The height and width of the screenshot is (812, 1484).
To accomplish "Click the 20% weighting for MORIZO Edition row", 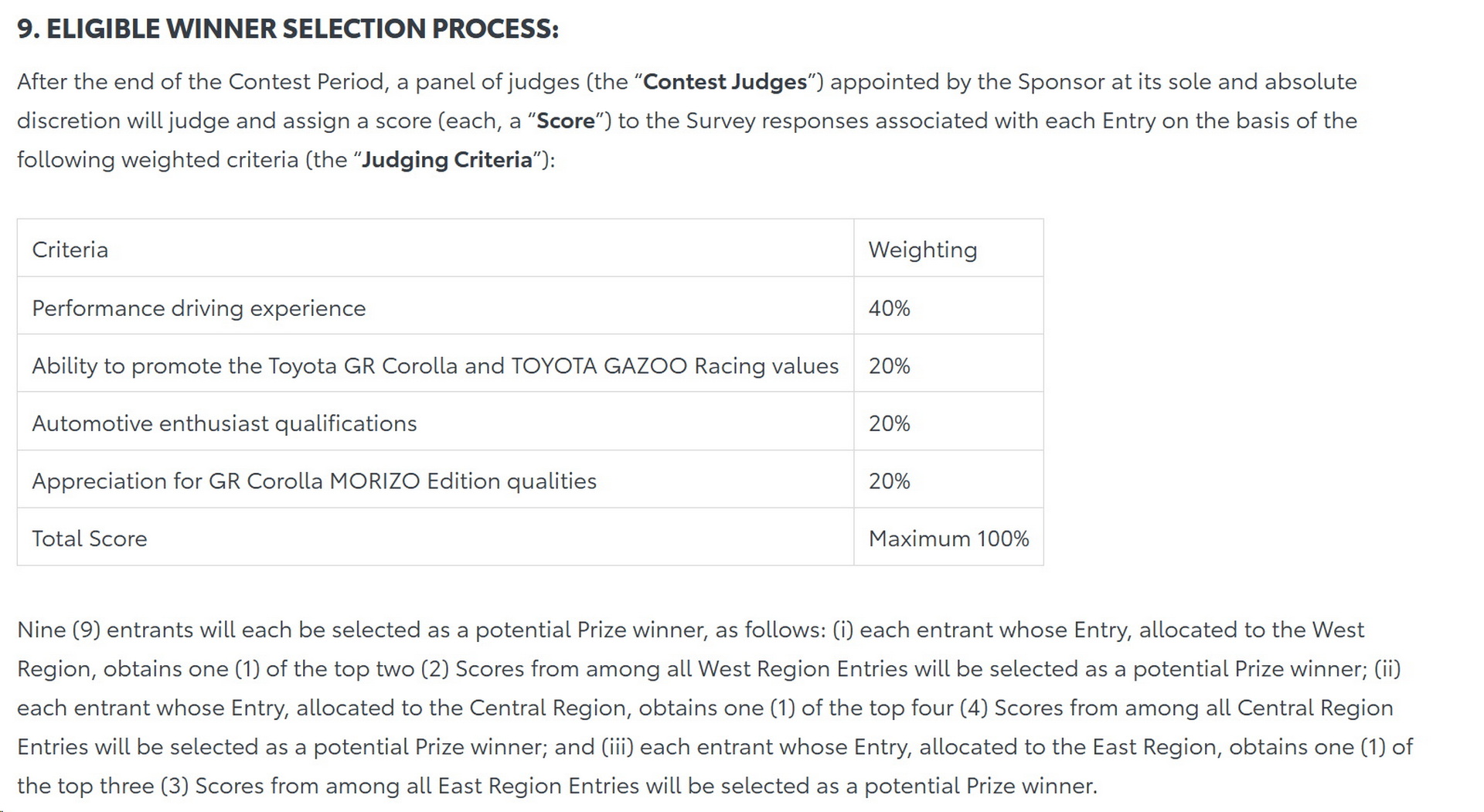I will 889,481.
